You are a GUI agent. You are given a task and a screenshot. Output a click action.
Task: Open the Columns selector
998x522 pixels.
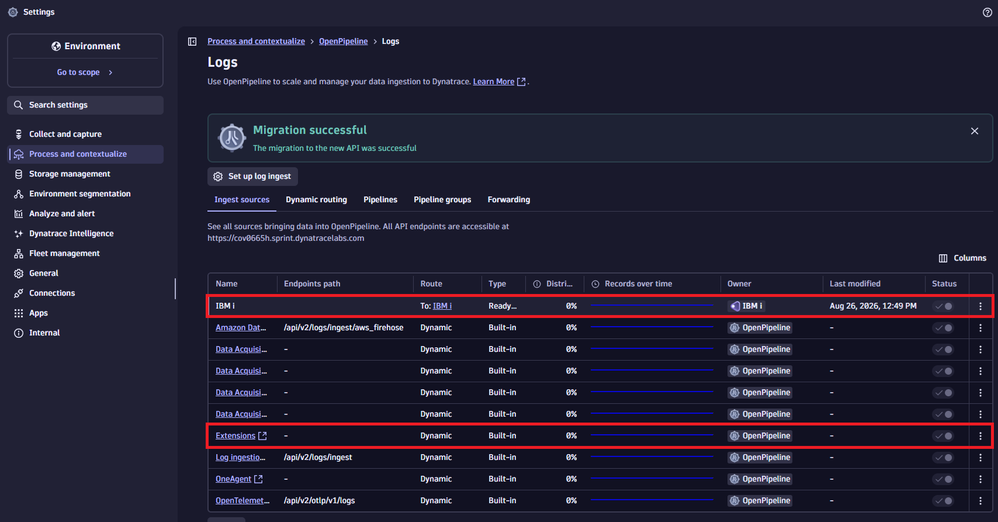[x=962, y=258]
